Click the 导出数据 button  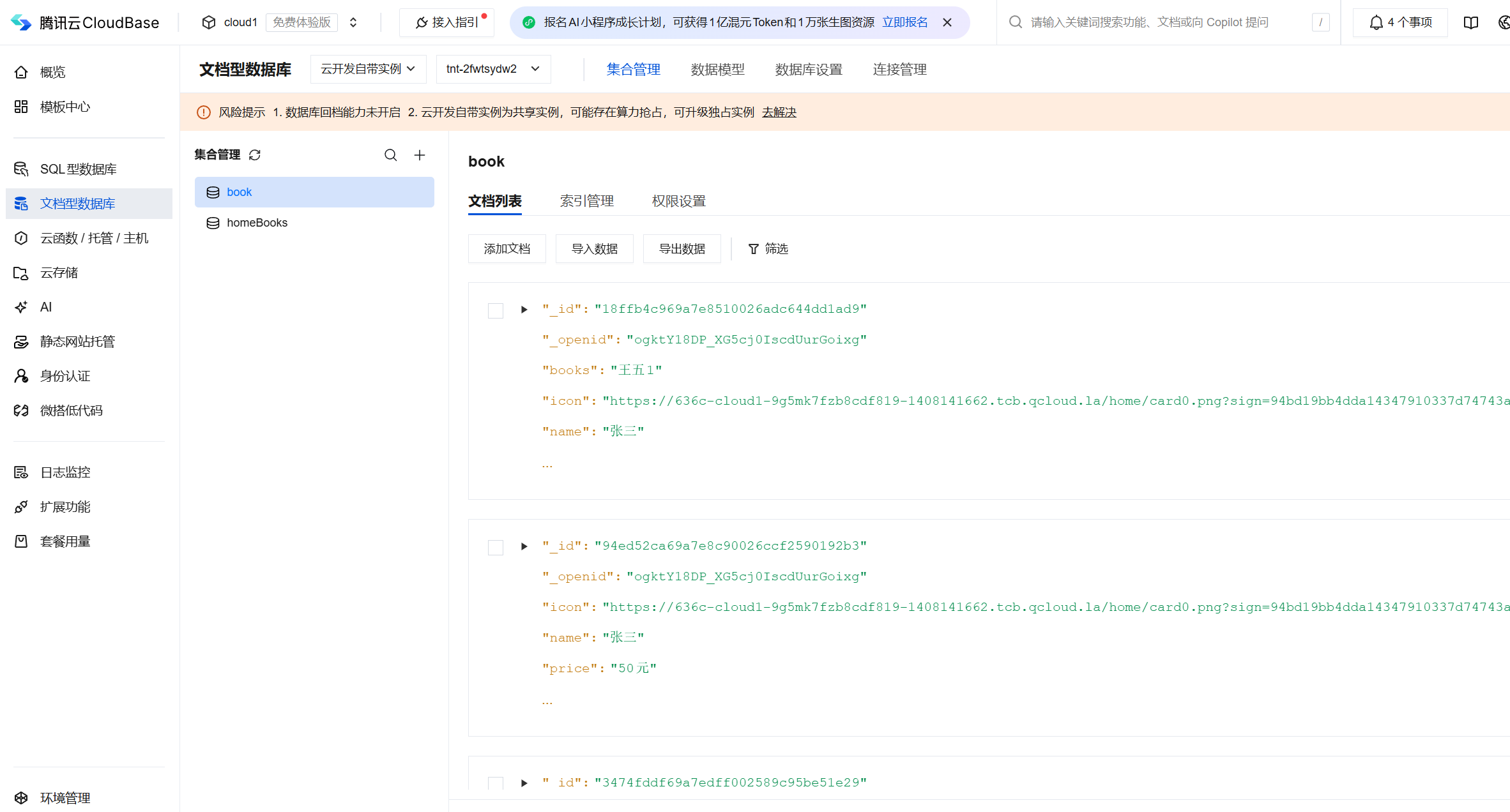[682, 249]
